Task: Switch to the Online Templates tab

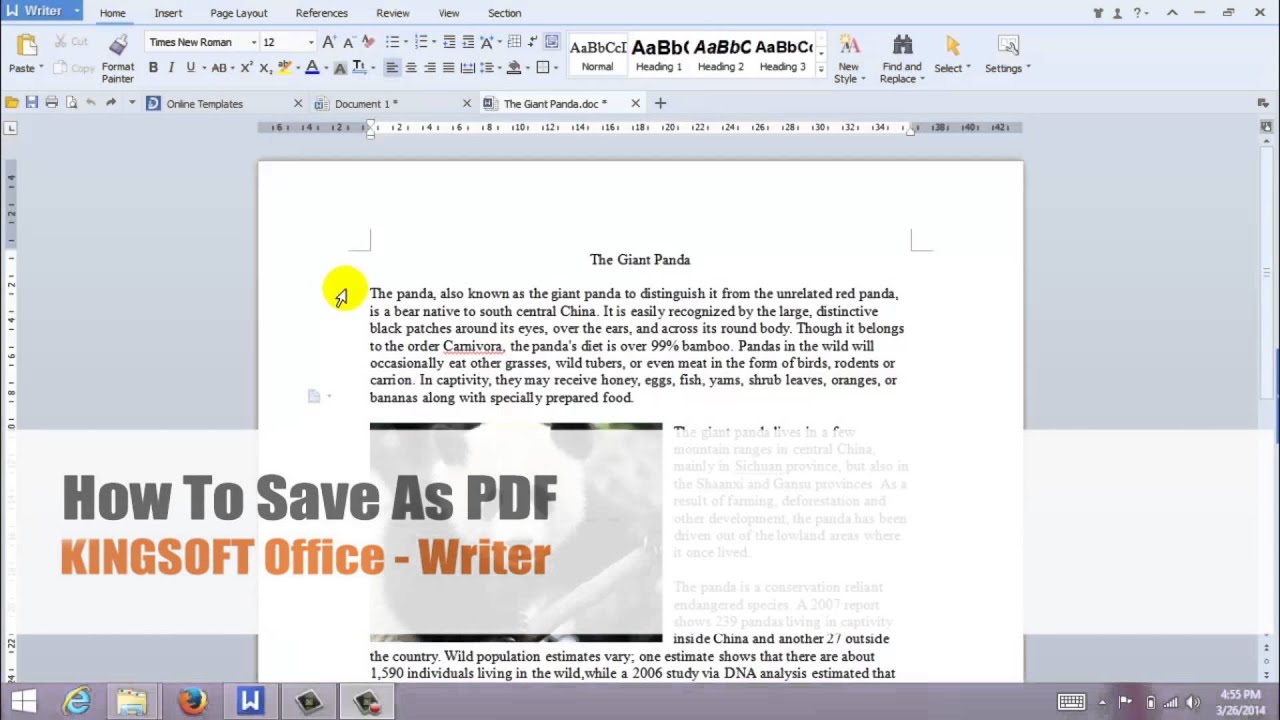Action: pyautogui.click(x=224, y=104)
